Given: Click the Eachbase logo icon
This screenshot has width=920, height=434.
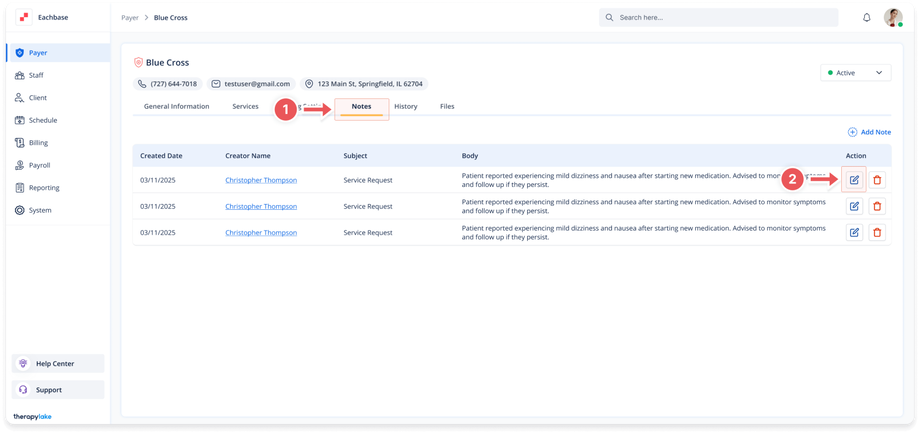Looking at the screenshot, I should 24,17.
